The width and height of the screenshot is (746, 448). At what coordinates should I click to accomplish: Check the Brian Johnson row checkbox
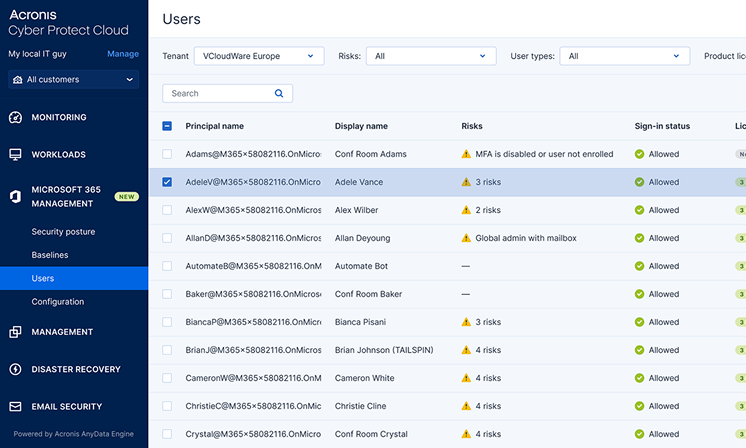tap(167, 350)
